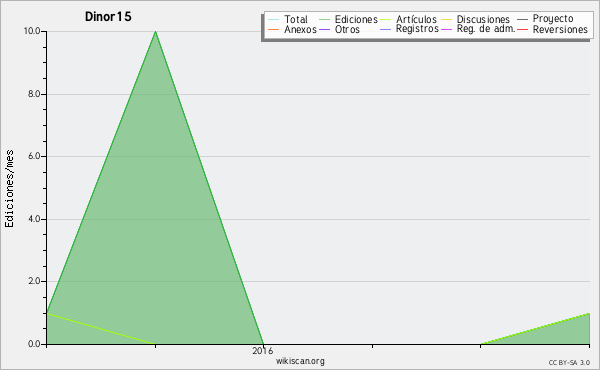600x370 pixels.
Task: Click the CC BY-SA 3.0 license text
Action: click(569, 363)
